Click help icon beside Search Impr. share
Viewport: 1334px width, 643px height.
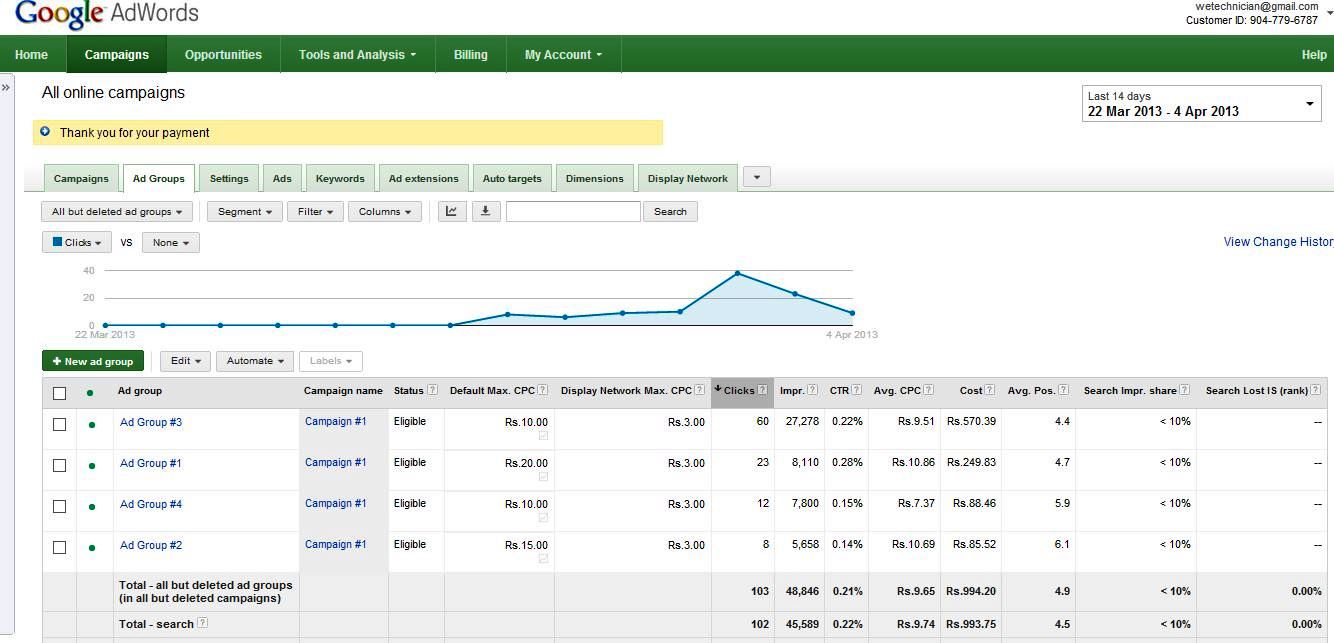[1185, 390]
